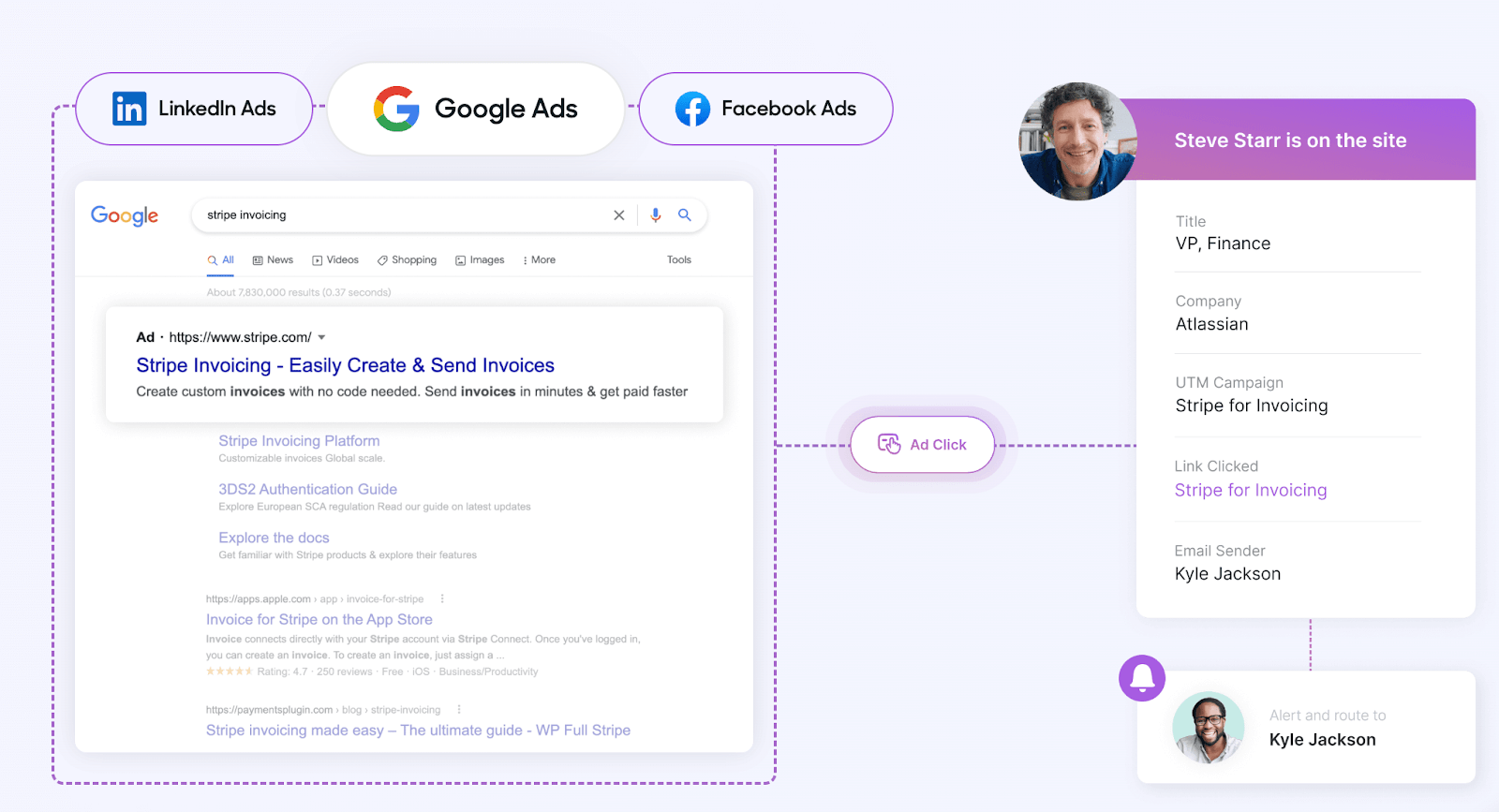Switch to the Videos tab
The height and width of the screenshot is (812, 1499).
[335, 260]
